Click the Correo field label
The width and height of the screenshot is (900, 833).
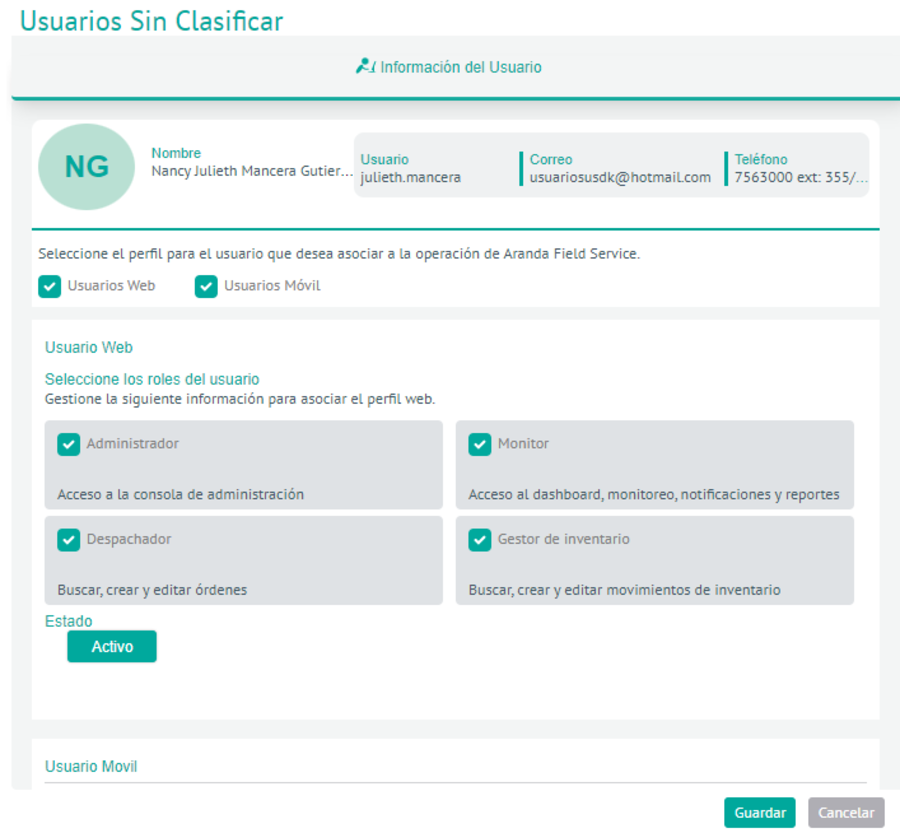[550, 160]
